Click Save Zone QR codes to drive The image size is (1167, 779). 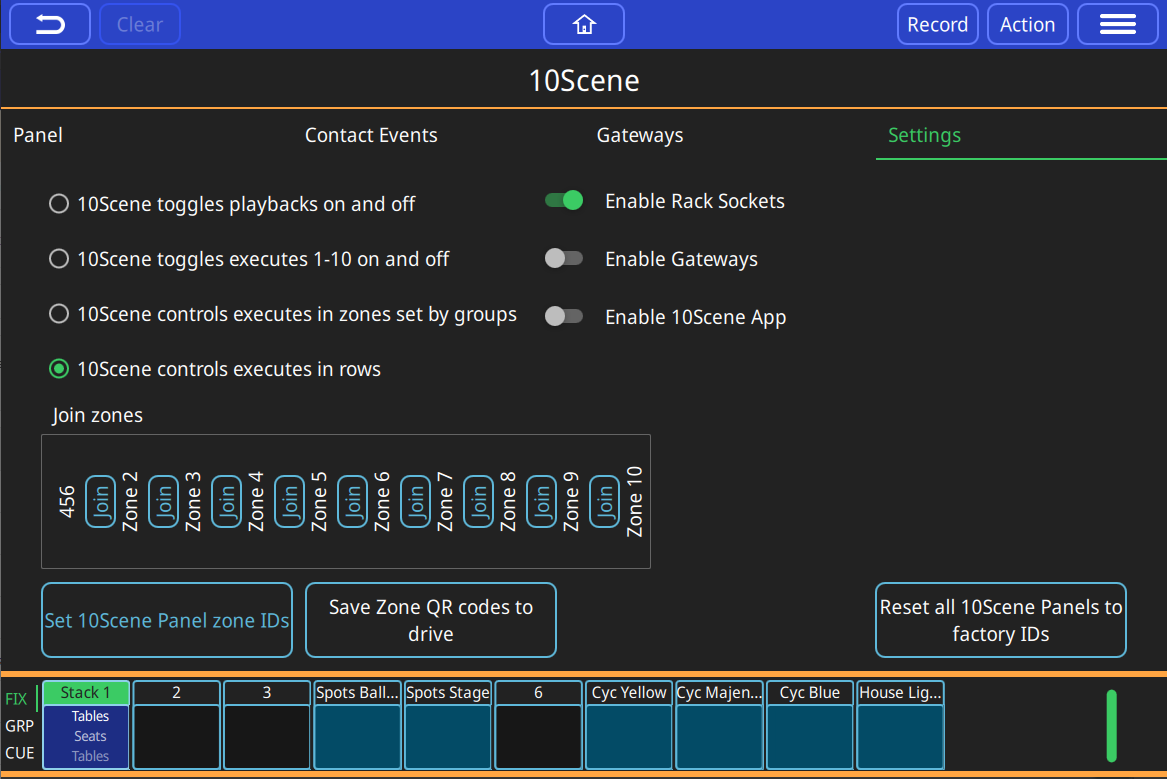tap(430, 620)
